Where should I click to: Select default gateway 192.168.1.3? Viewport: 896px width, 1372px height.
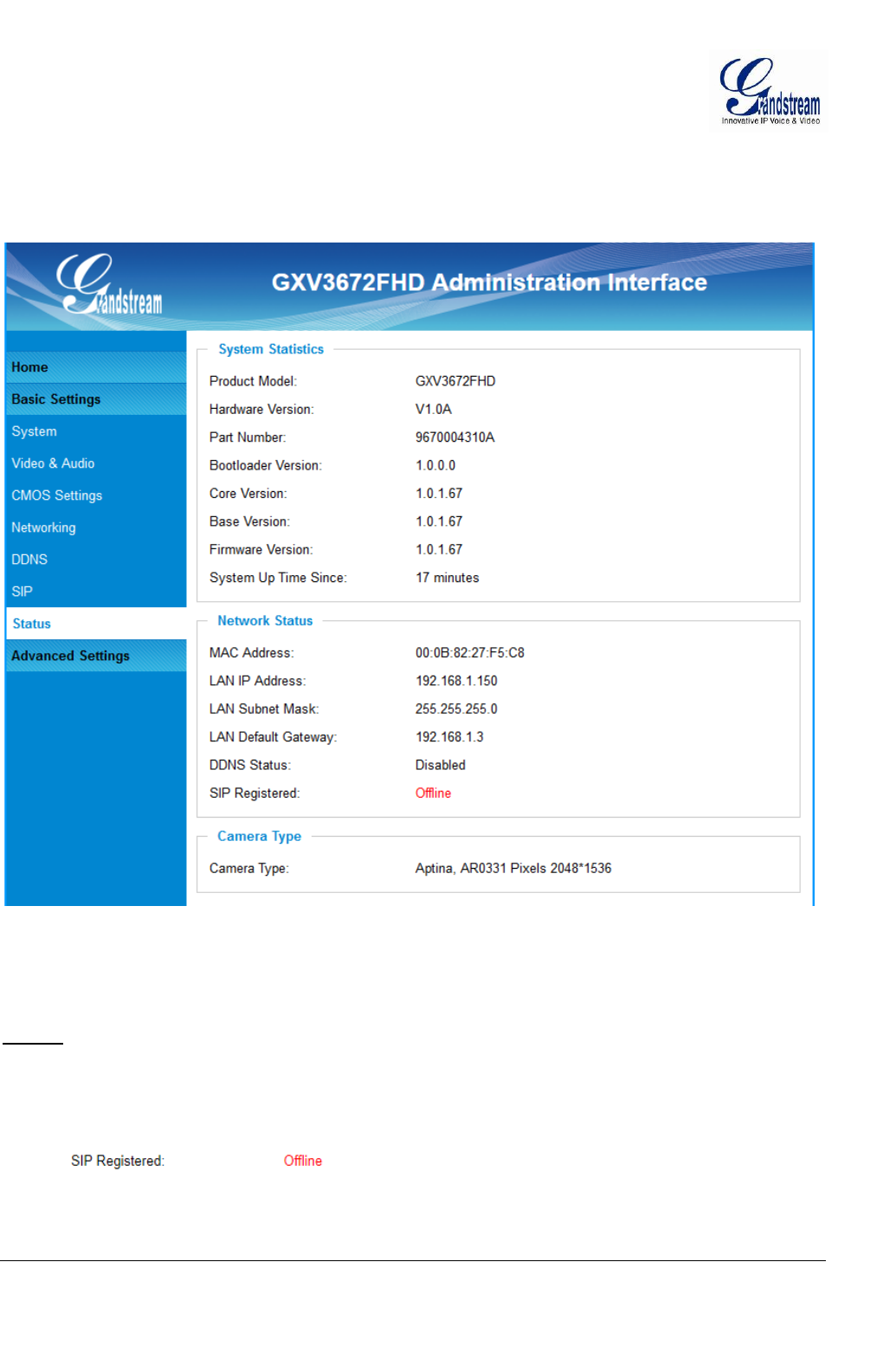pyautogui.click(x=449, y=737)
